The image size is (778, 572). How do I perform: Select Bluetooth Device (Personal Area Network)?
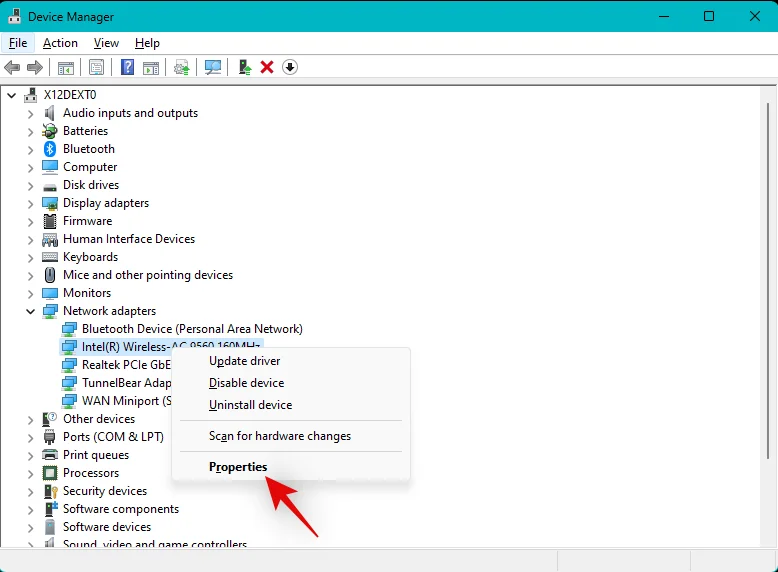click(x=191, y=329)
